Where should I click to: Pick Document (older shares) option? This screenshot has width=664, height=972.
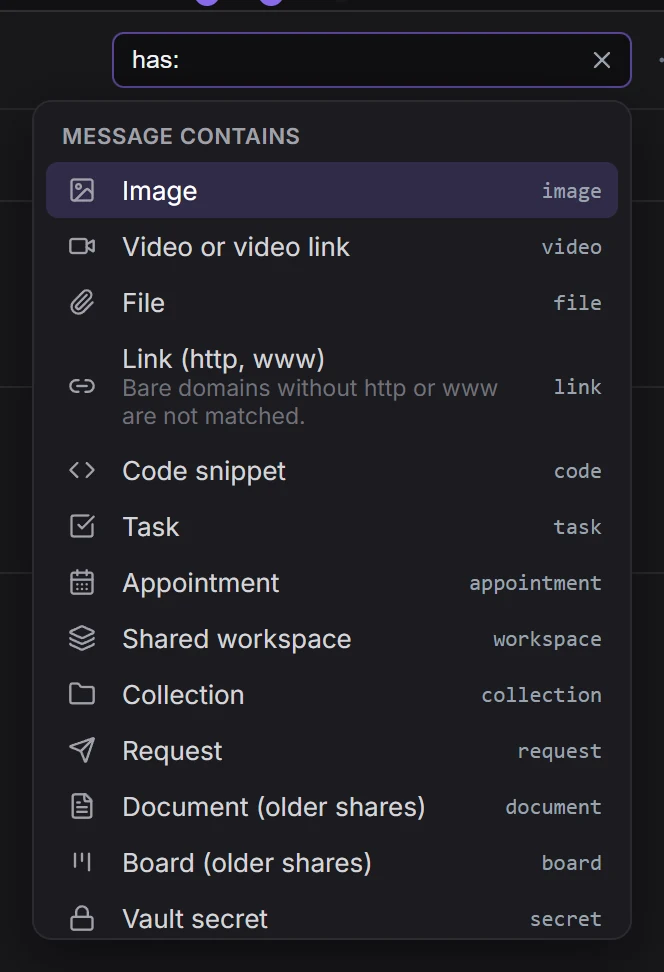pos(332,806)
